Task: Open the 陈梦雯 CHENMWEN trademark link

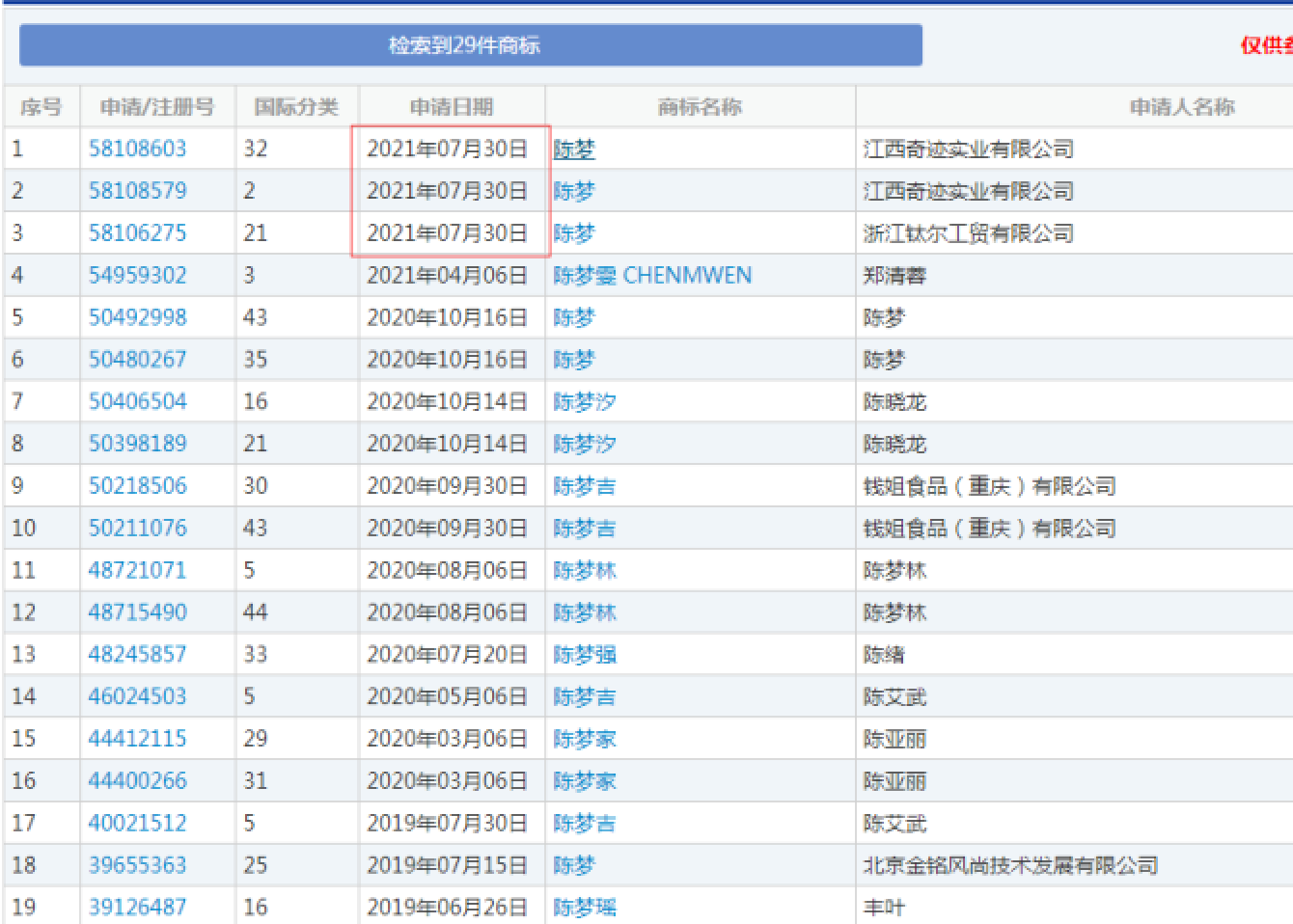Action: pos(651,276)
